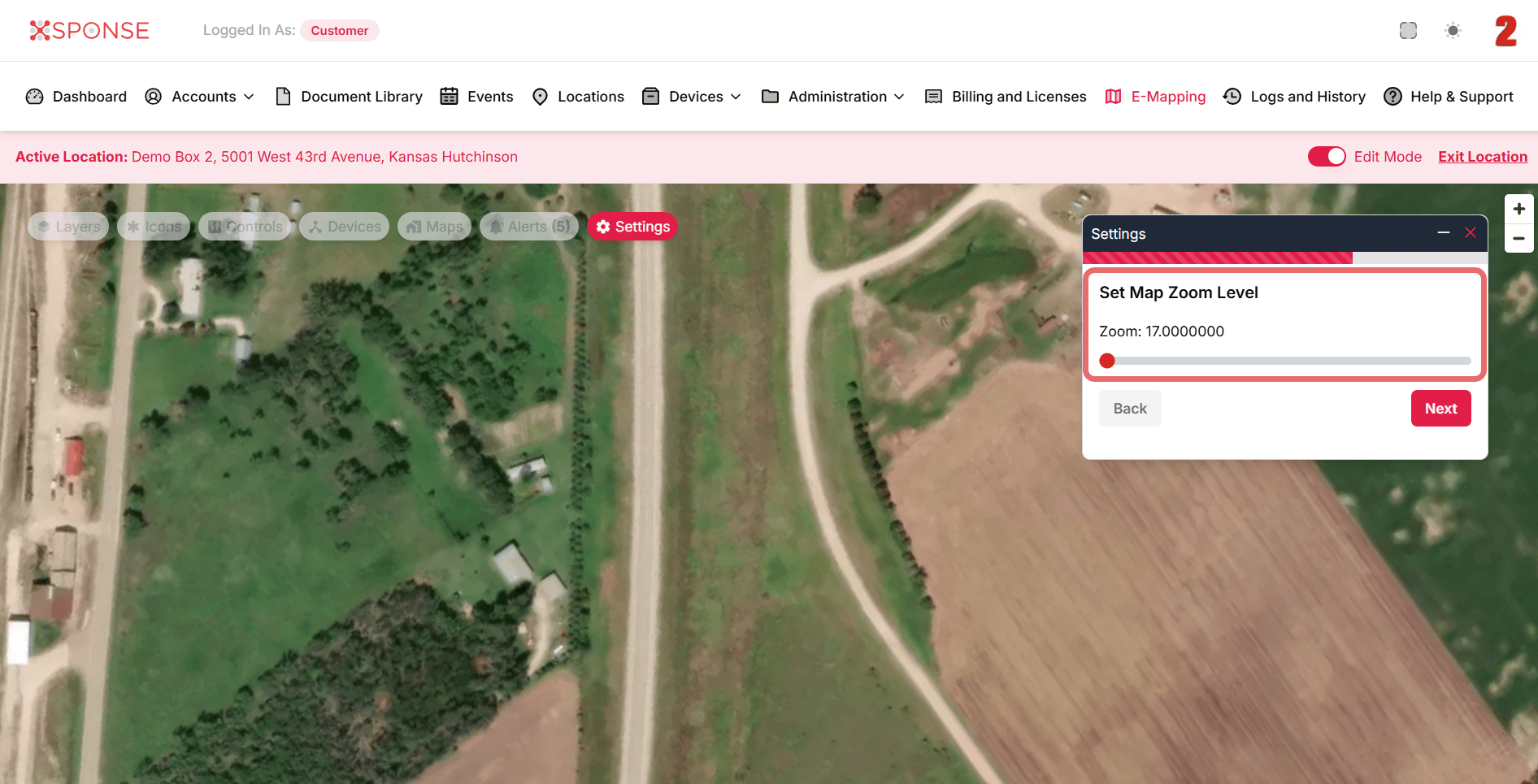Click the Back button in Settings panel

pos(1130,409)
